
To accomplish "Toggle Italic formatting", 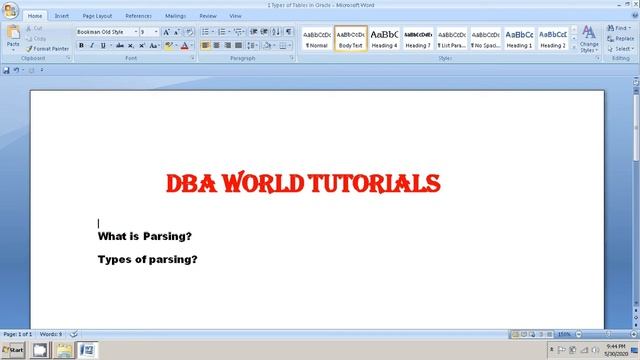I will point(92,45).
